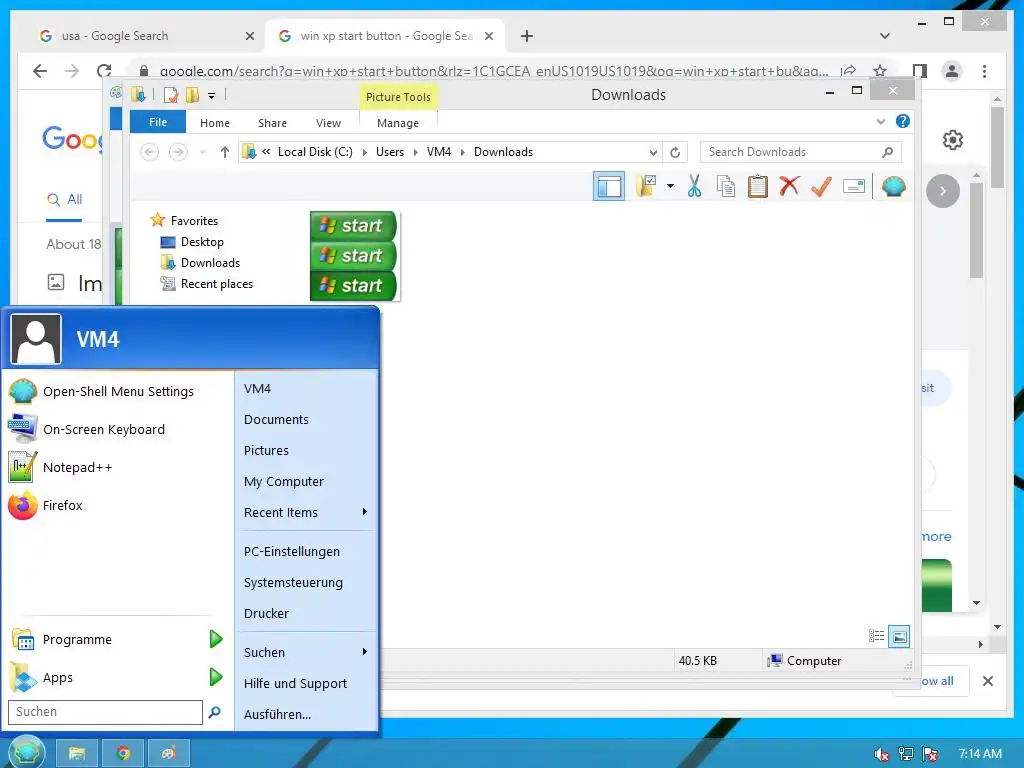Open the View ribbon tab
Viewport: 1024px width, 768px height.
point(328,123)
